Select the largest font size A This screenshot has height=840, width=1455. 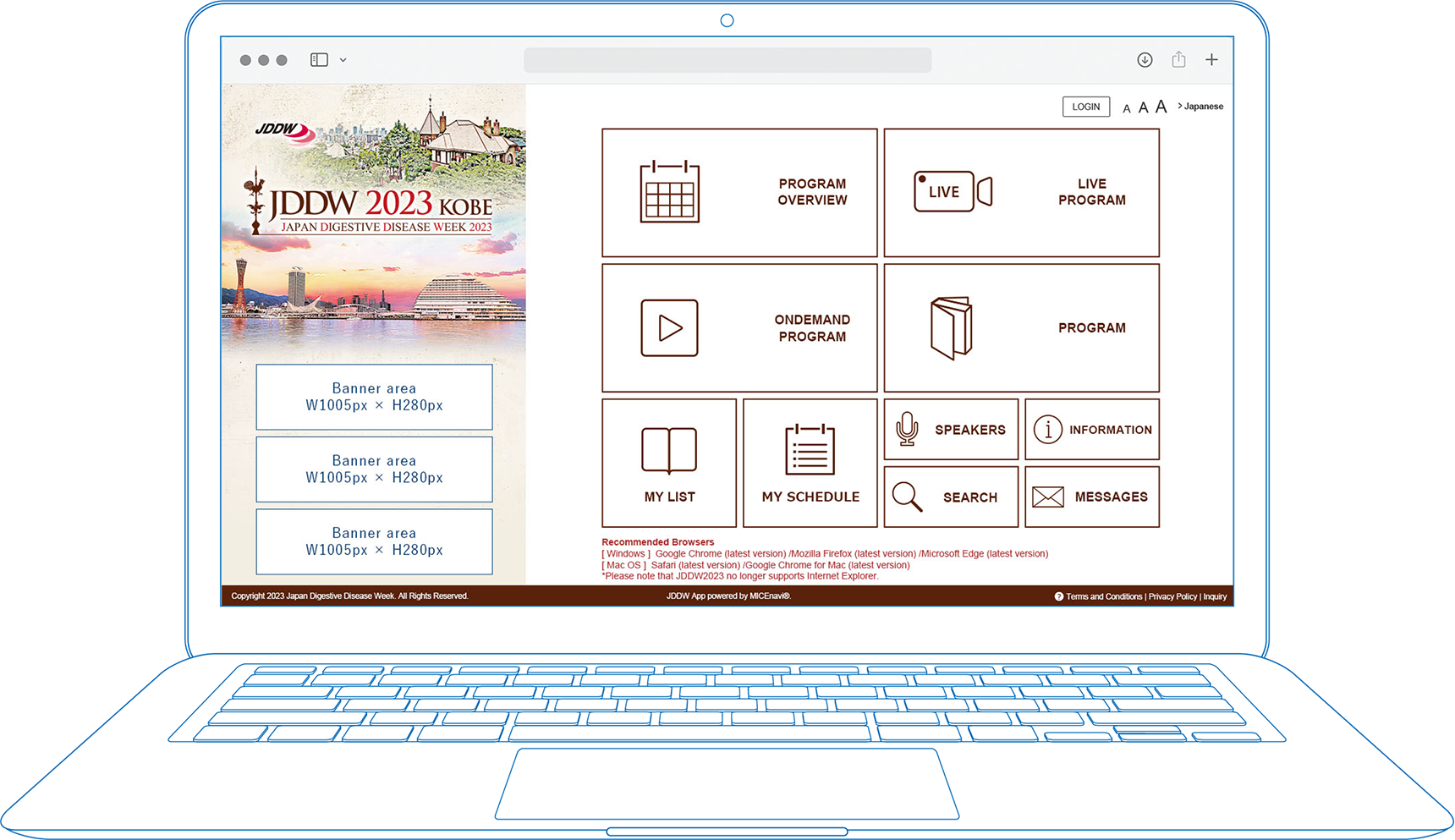point(1161,107)
